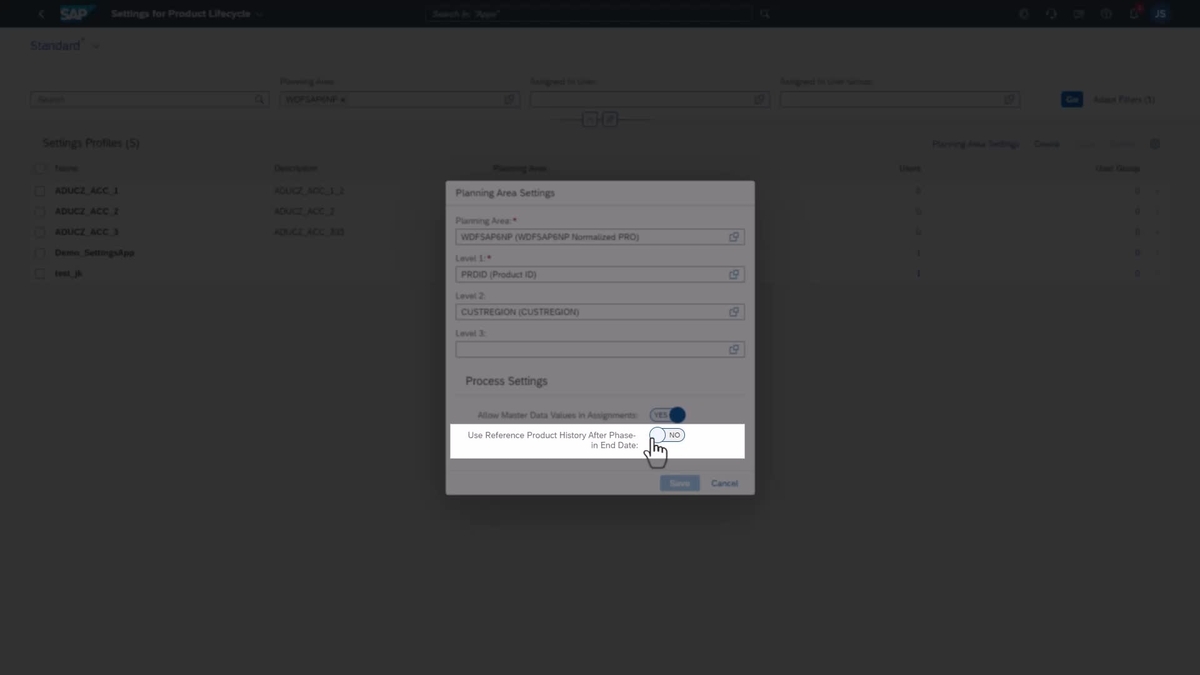
Task: Save the Planning Area Settings dialog
Action: [x=679, y=483]
